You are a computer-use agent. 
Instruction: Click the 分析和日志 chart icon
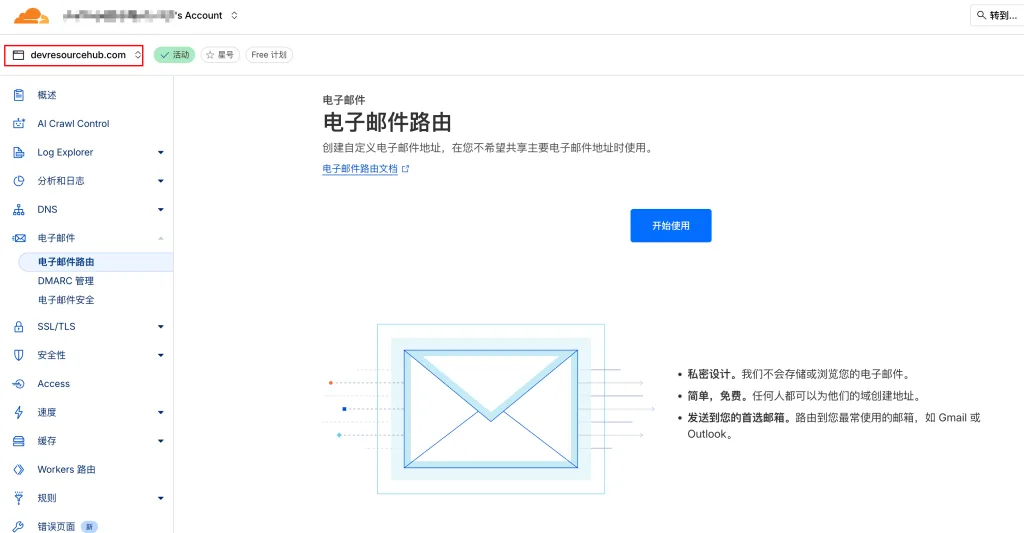pyautogui.click(x=19, y=181)
